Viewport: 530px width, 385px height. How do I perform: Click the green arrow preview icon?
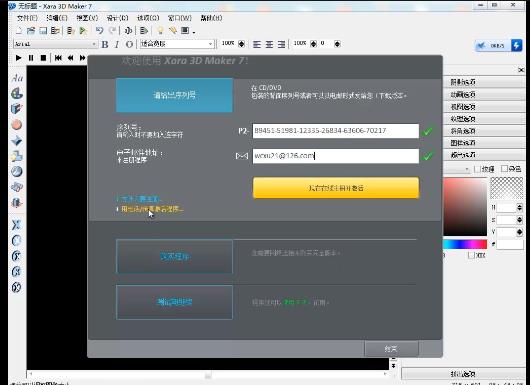click(83, 31)
